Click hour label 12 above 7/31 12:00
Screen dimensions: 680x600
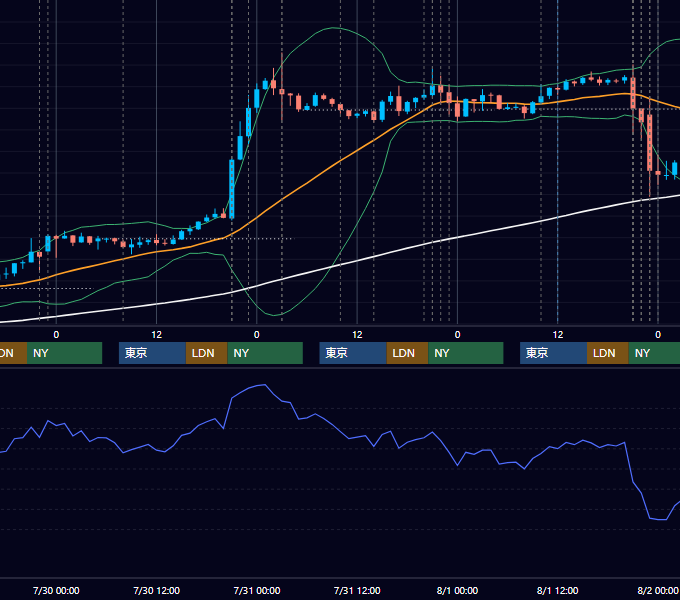(x=357, y=335)
